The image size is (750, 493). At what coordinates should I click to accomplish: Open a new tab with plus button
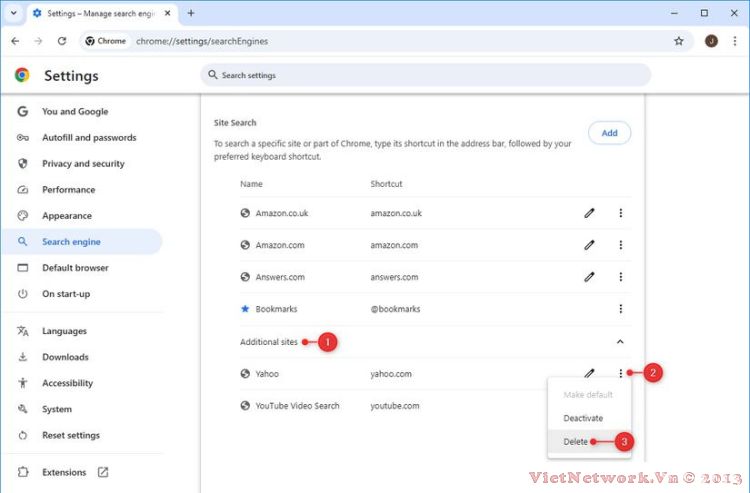point(191,13)
